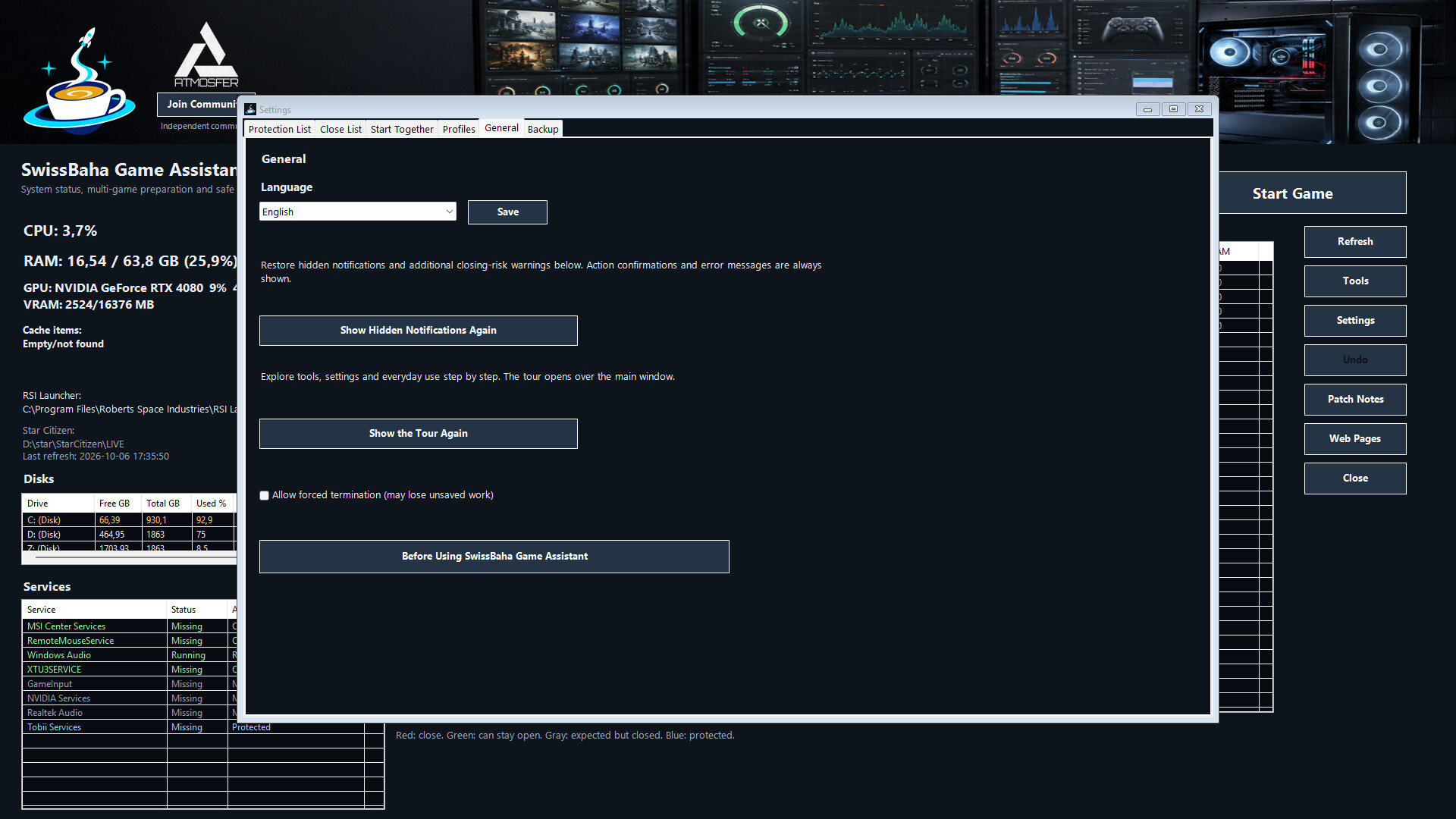Screen dimensions: 1456x819
Task: Click Show the Tour Again button
Action: (419, 434)
